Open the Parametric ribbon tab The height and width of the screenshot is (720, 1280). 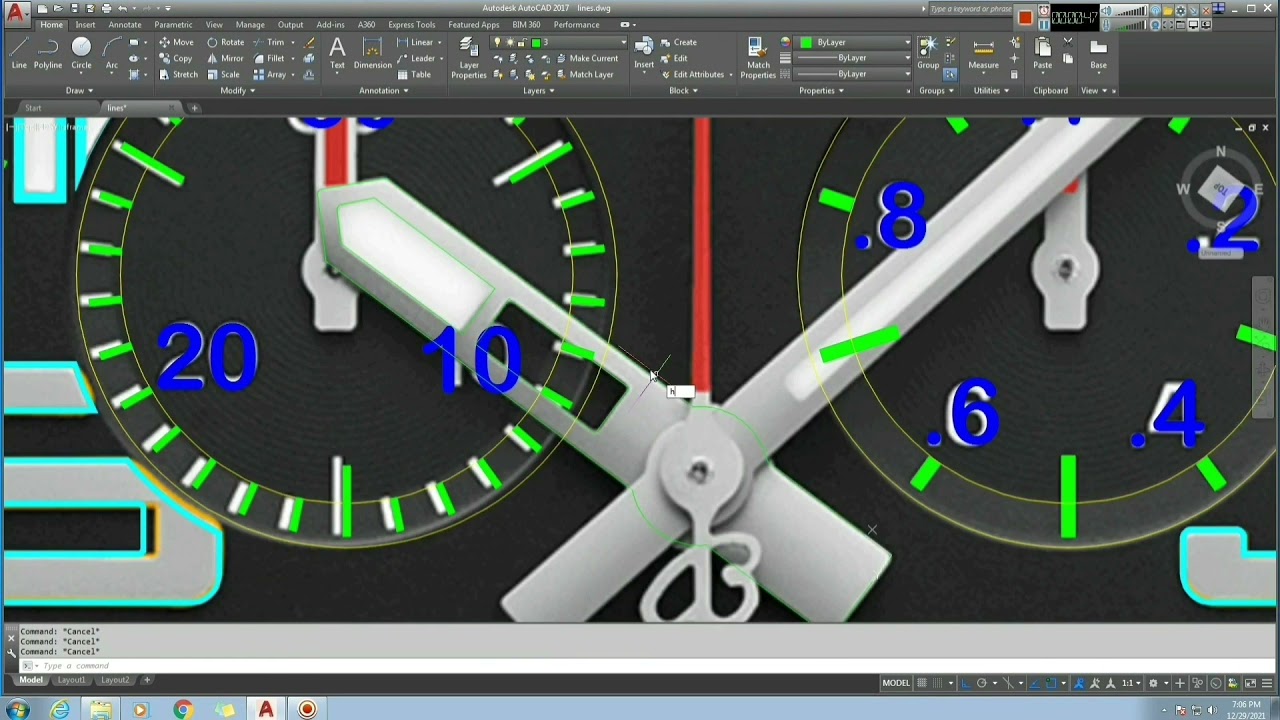pyautogui.click(x=173, y=25)
